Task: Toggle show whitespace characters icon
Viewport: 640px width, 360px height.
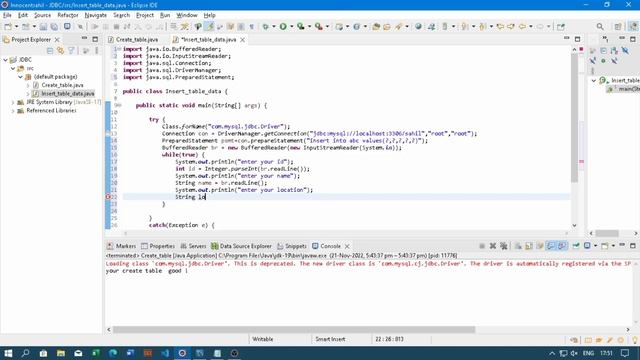Action: point(252,27)
